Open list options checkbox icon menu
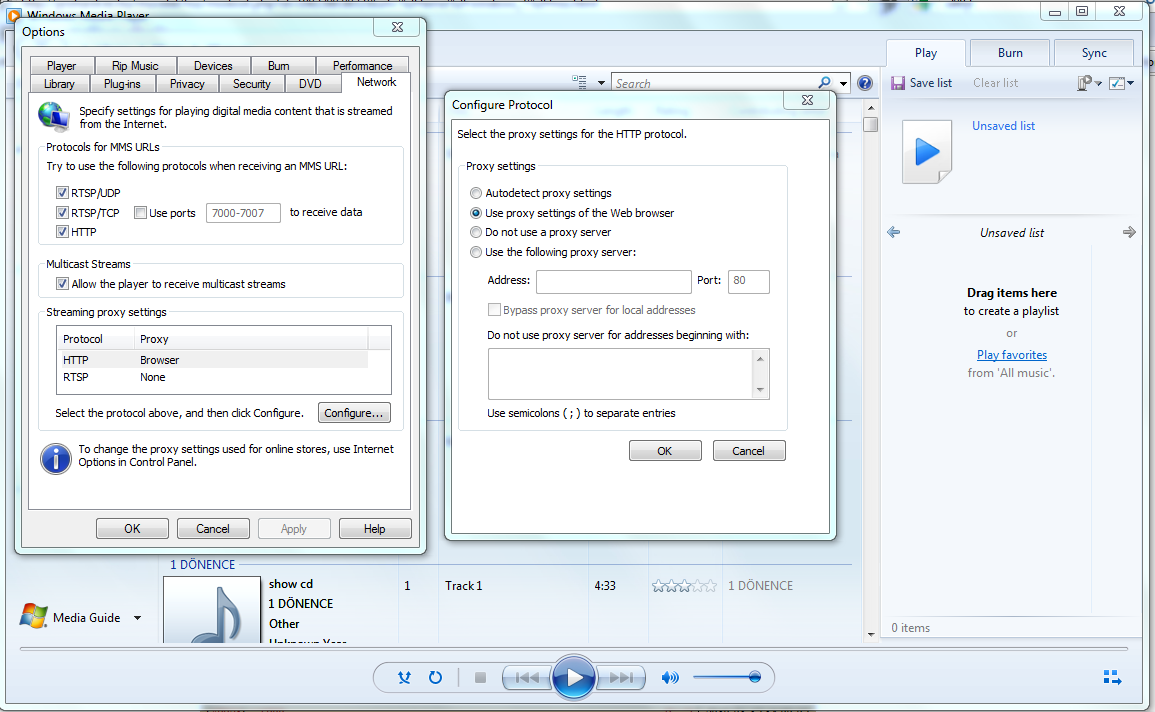 (1117, 83)
